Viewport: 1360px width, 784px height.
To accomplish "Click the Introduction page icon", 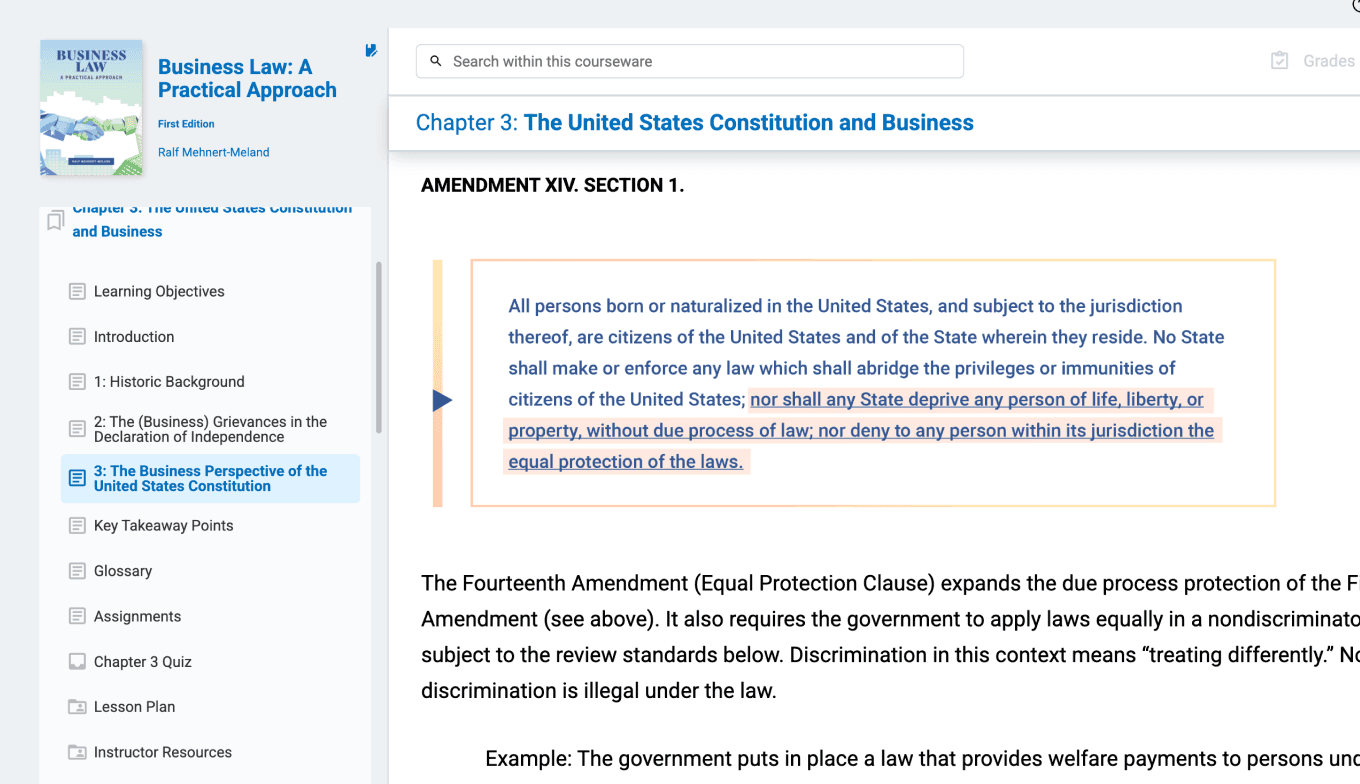I will tap(77, 336).
